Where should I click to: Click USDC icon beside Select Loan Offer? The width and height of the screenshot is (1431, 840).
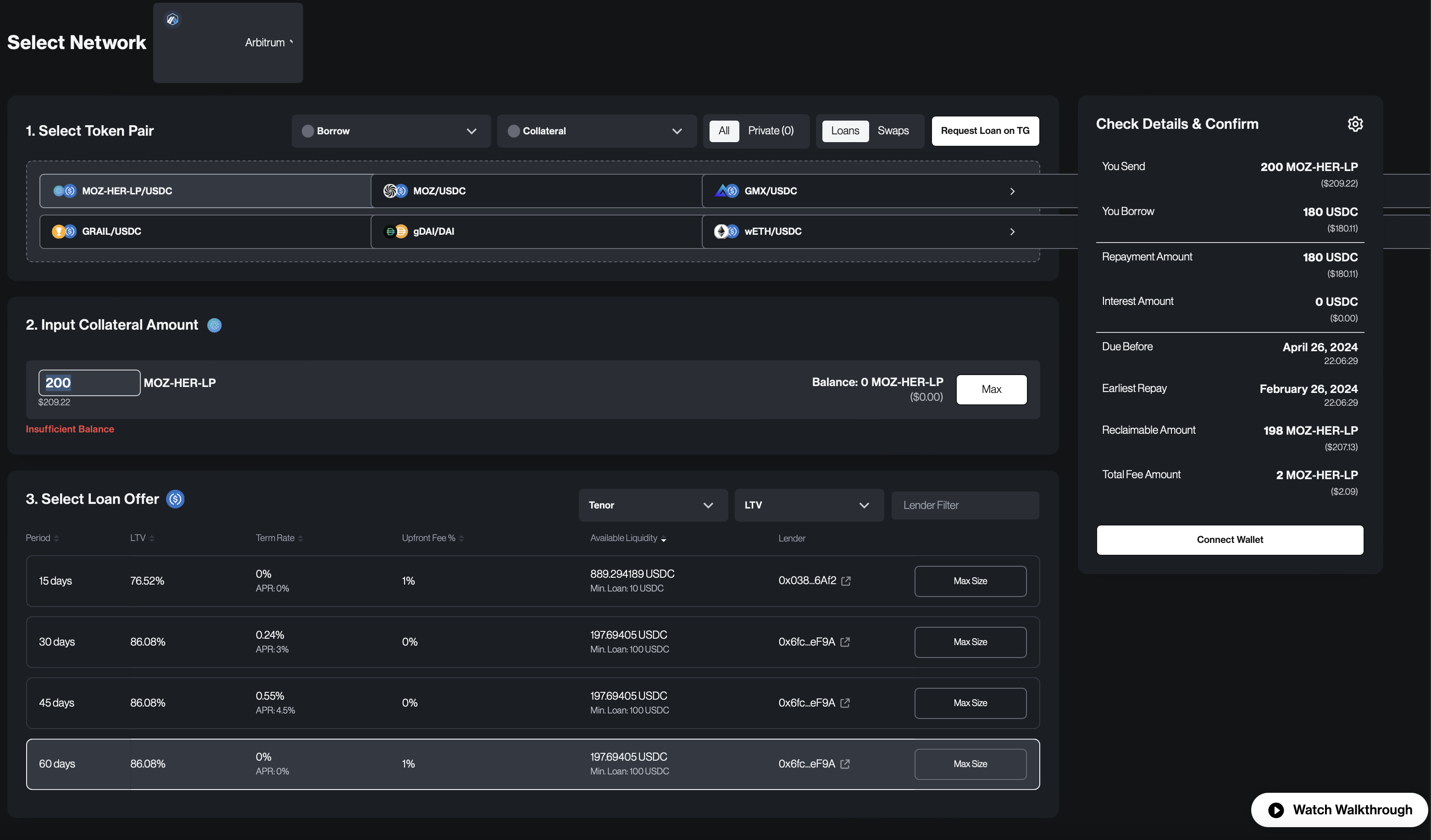(176, 499)
